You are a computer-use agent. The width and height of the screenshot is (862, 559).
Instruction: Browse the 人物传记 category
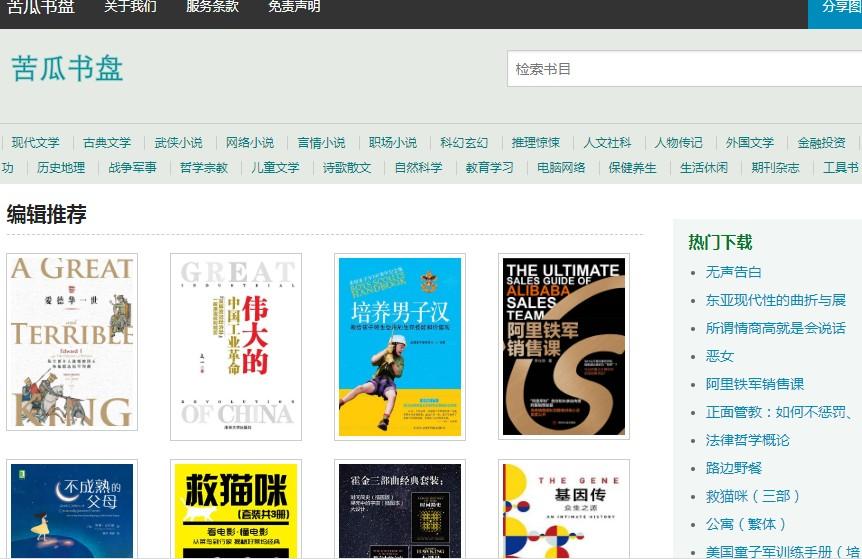[679, 143]
